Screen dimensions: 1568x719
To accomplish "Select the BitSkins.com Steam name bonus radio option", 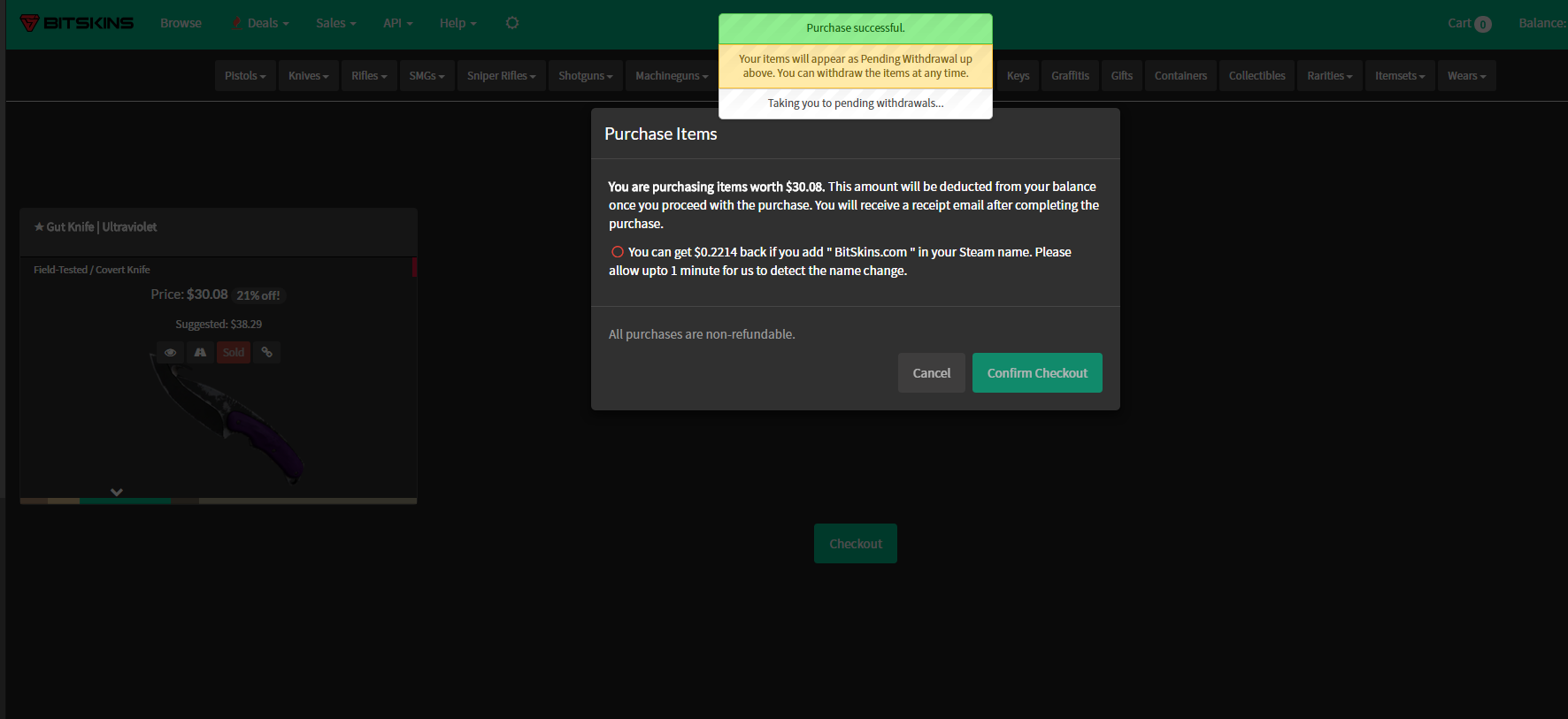I will [x=618, y=252].
